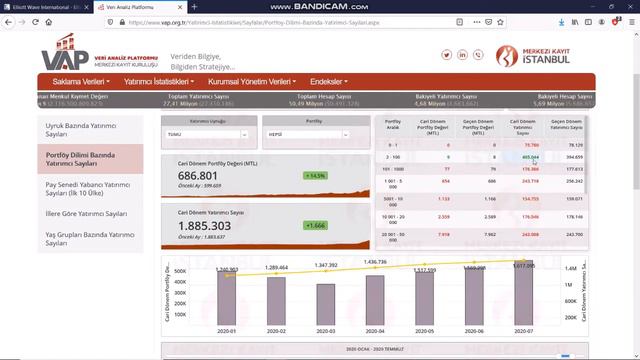Open the LinkedIn social icon
The width and height of the screenshot is (640, 360).
click(x=462, y=55)
